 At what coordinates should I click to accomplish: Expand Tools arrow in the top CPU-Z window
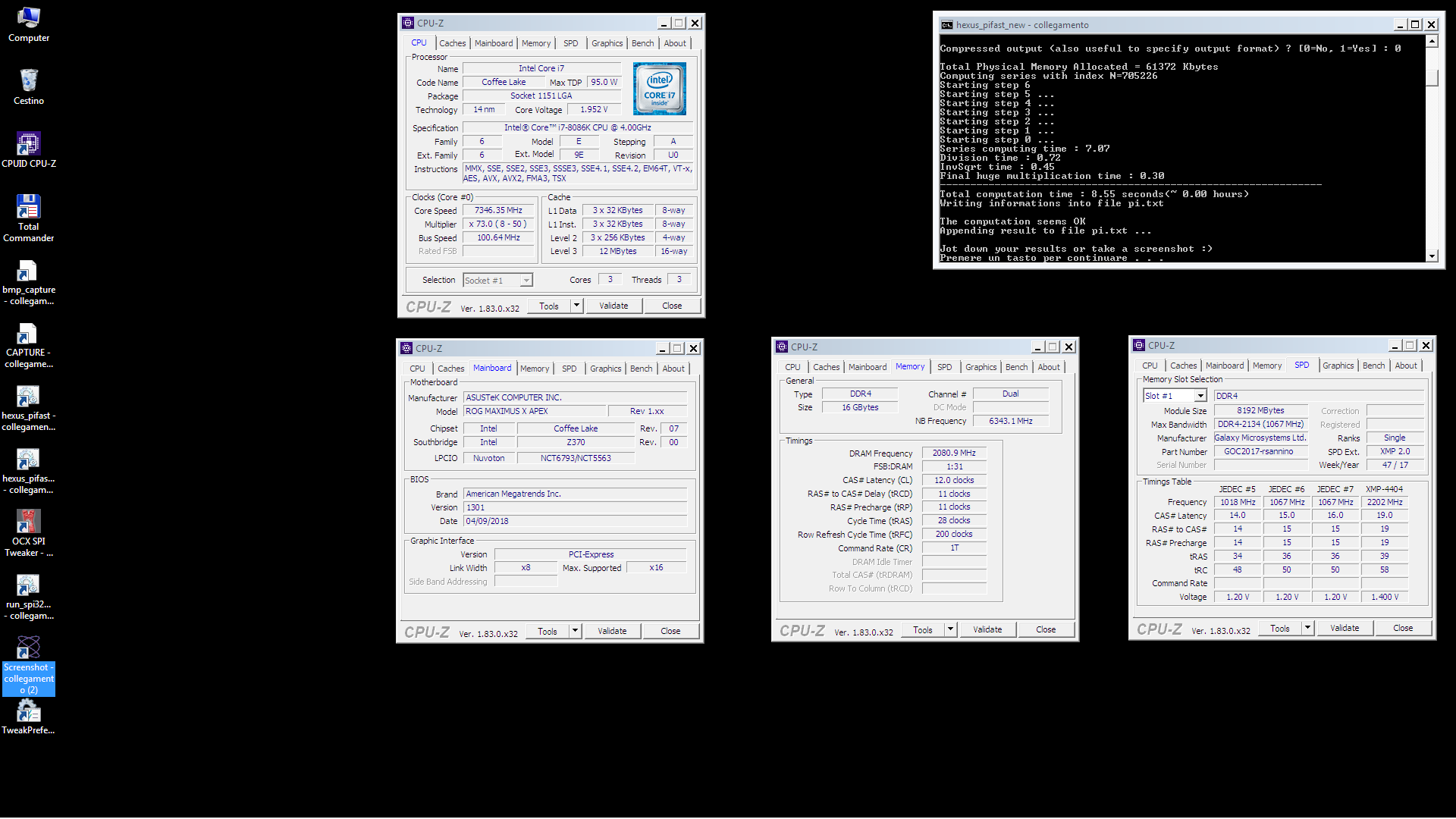click(576, 306)
